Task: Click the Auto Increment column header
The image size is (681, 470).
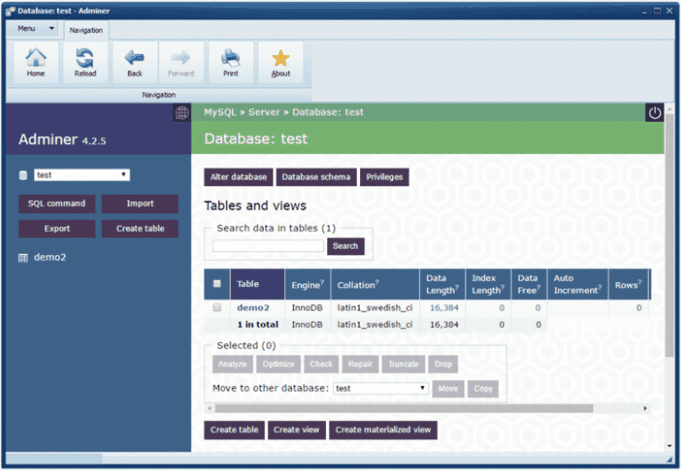Action: pos(578,284)
